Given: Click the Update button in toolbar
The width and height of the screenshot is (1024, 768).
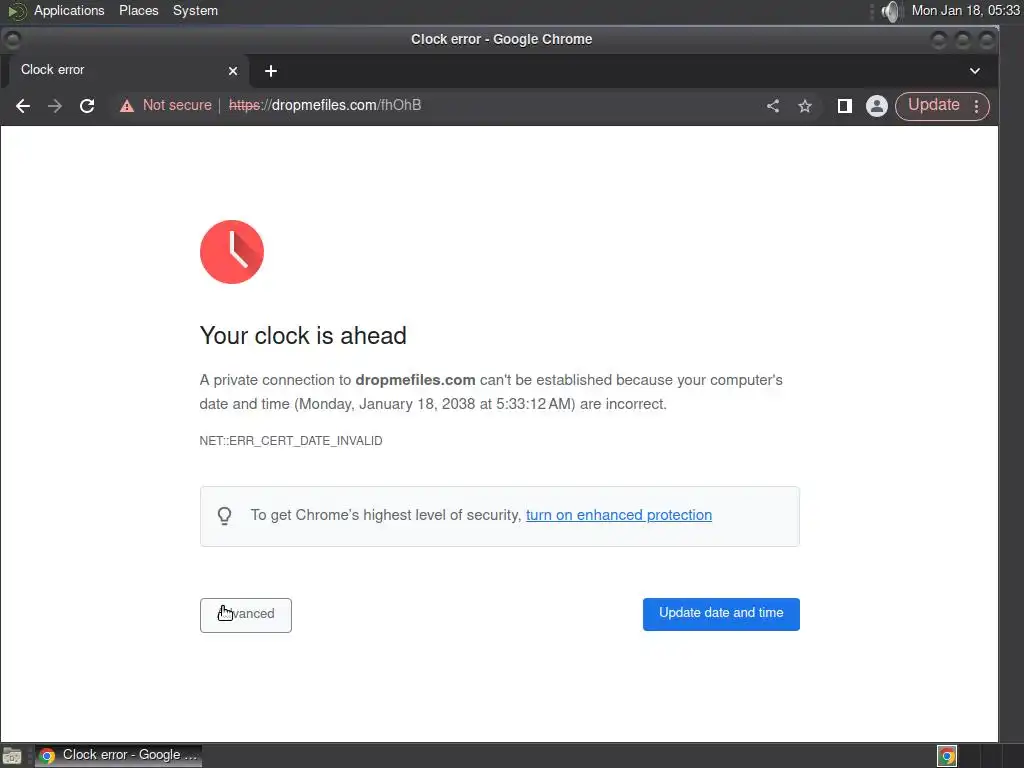Looking at the screenshot, I should [934, 105].
